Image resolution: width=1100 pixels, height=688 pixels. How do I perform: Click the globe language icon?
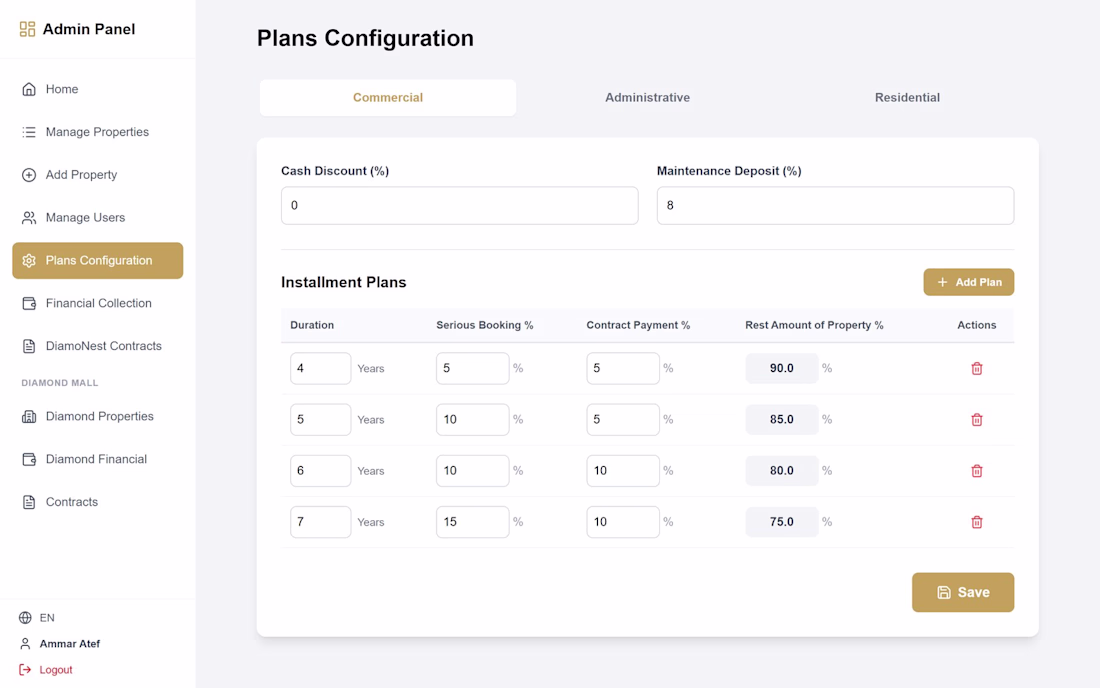tap(25, 617)
